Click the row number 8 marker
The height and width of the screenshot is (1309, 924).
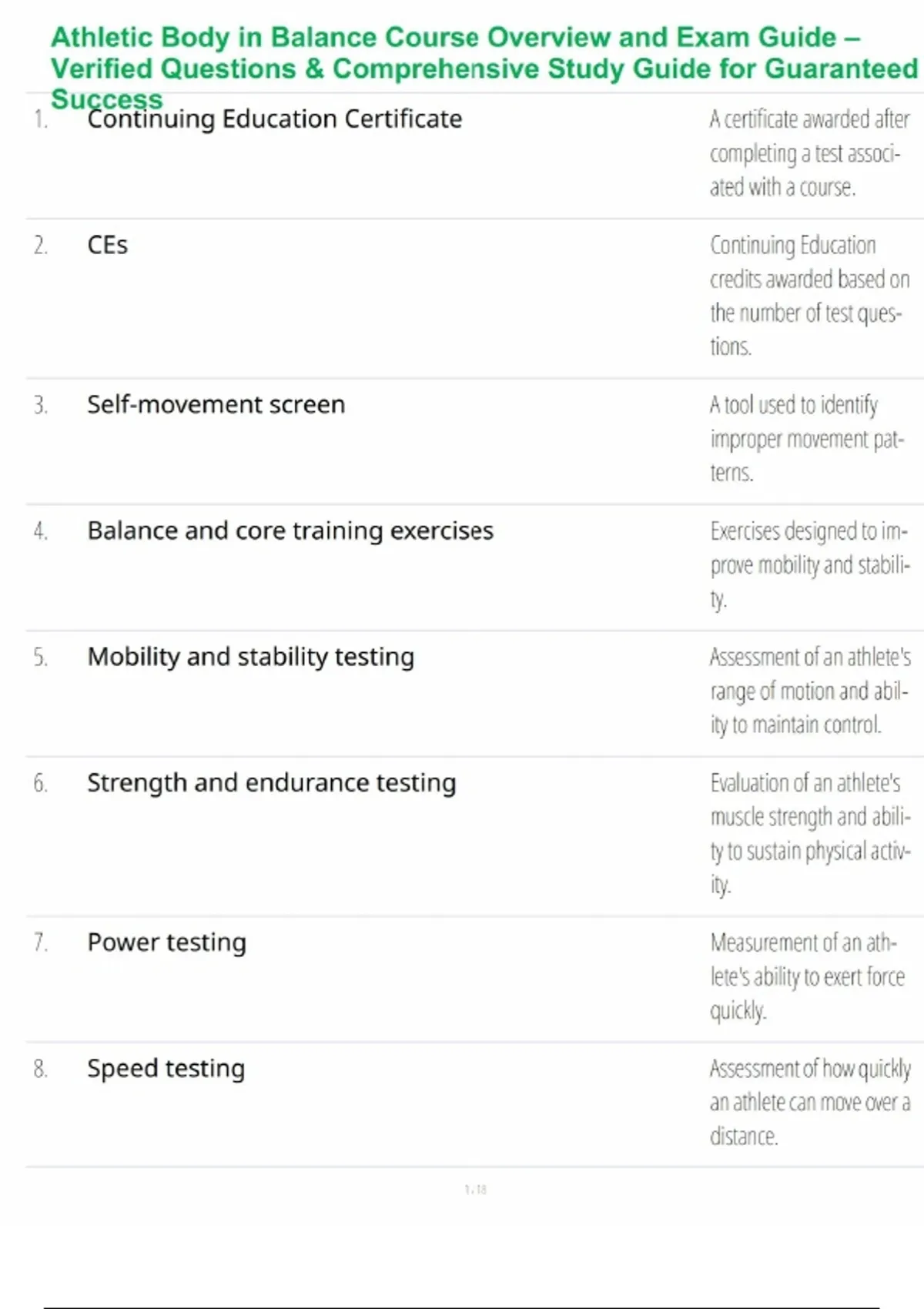tap(40, 1069)
